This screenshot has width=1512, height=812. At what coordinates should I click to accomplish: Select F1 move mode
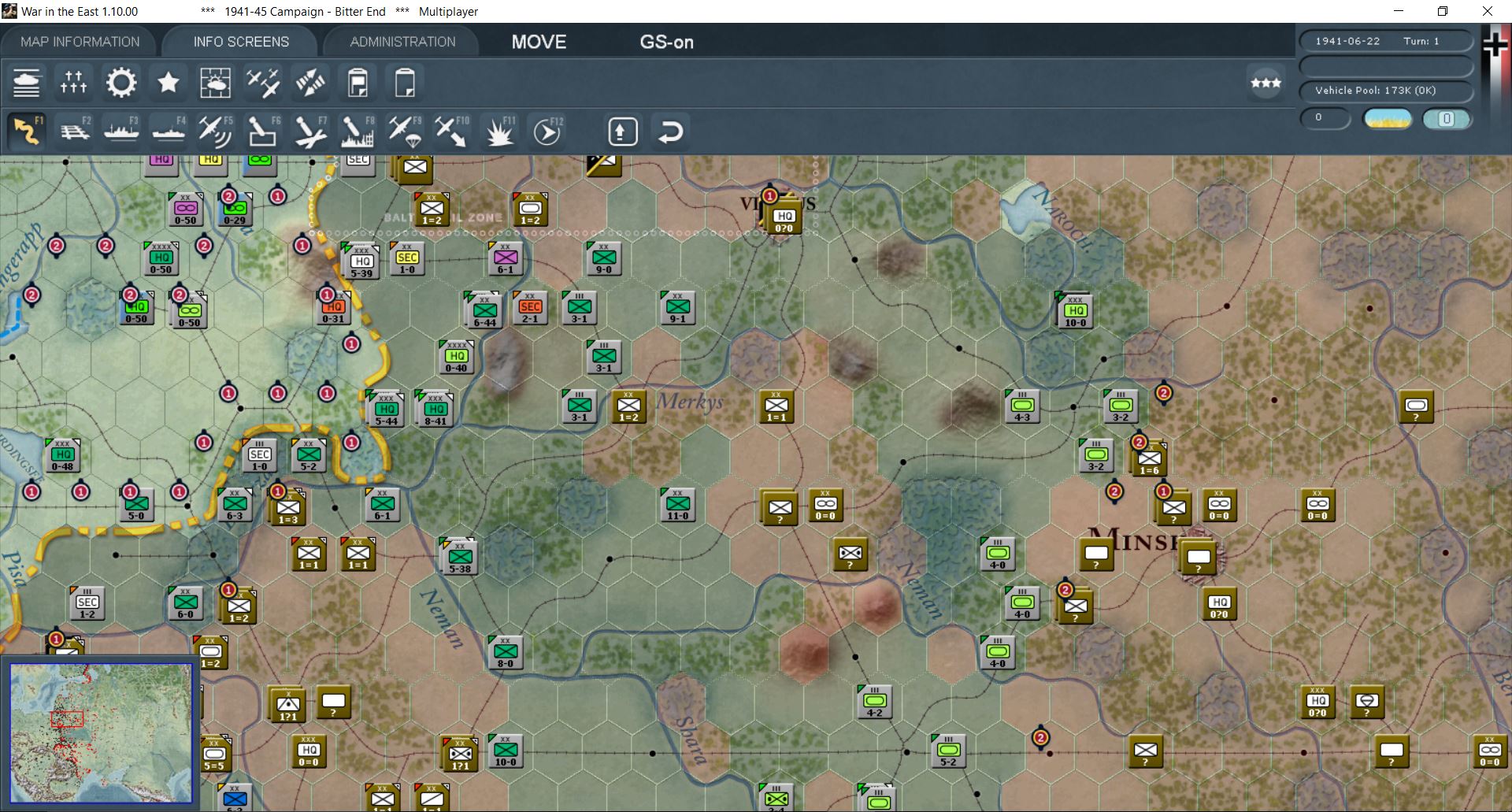pyautogui.click(x=27, y=131)
